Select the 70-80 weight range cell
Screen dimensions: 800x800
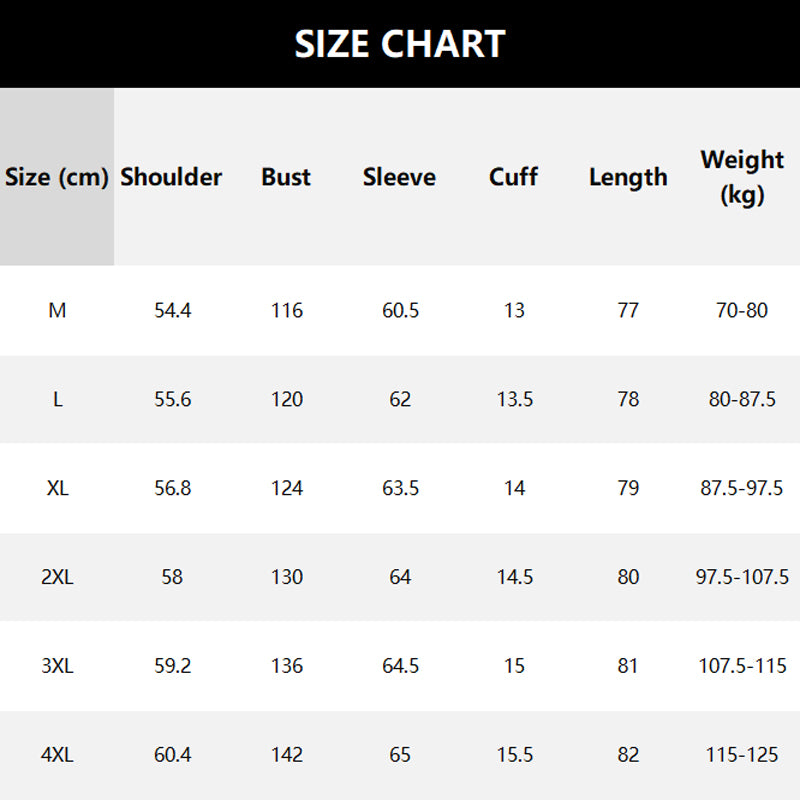coord(742,310)
